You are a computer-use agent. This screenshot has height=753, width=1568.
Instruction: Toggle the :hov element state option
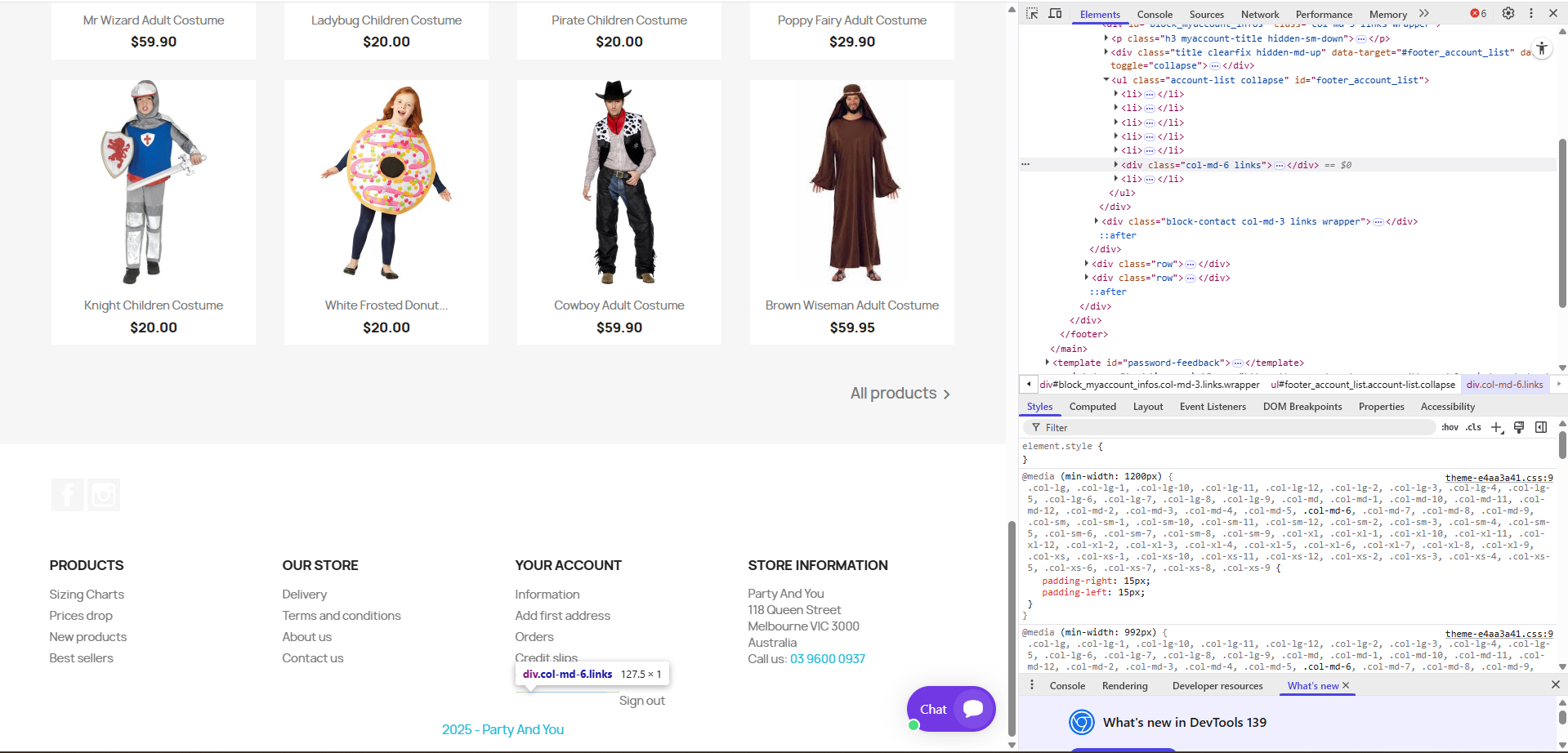pyautogui.click(x=1450, y=427)
